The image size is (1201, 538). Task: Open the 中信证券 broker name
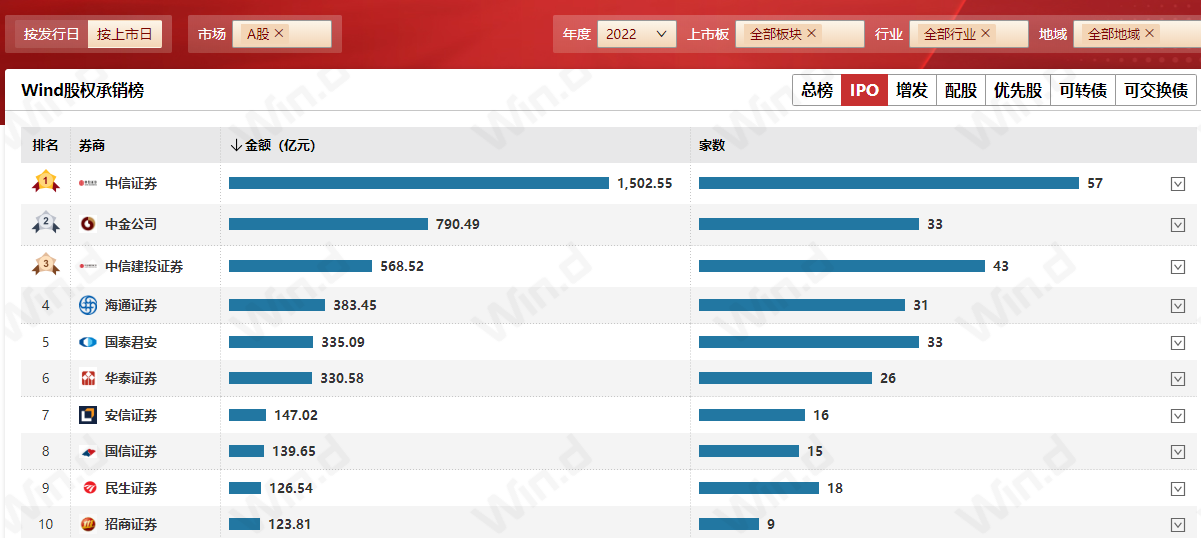click(131, 183)
